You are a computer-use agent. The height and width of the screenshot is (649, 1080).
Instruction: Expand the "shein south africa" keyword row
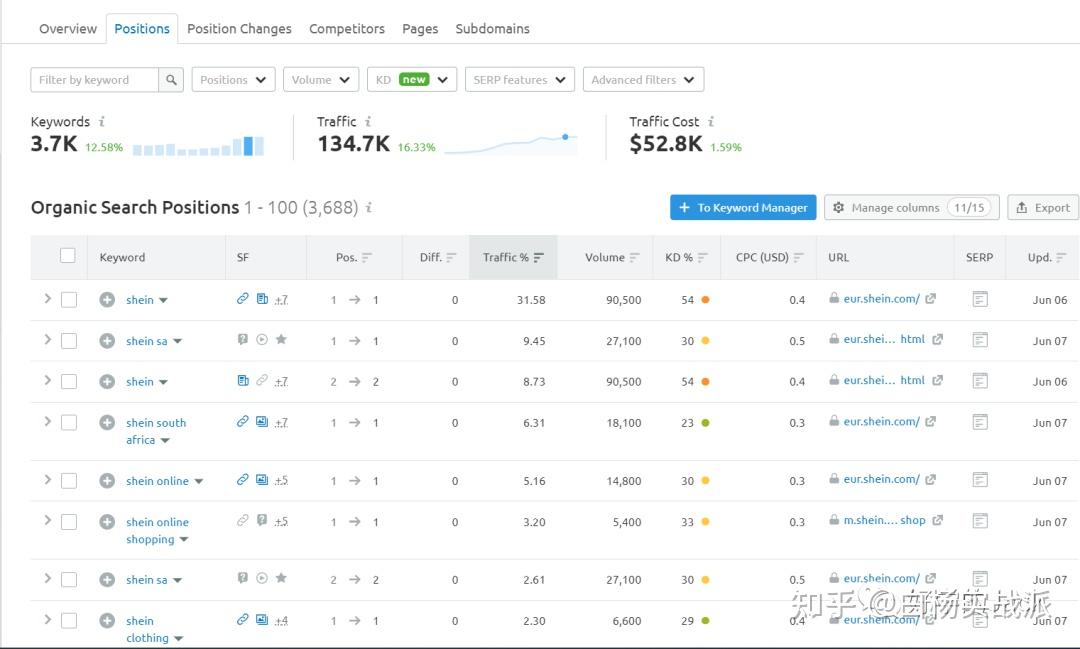[x=47, y=422]
